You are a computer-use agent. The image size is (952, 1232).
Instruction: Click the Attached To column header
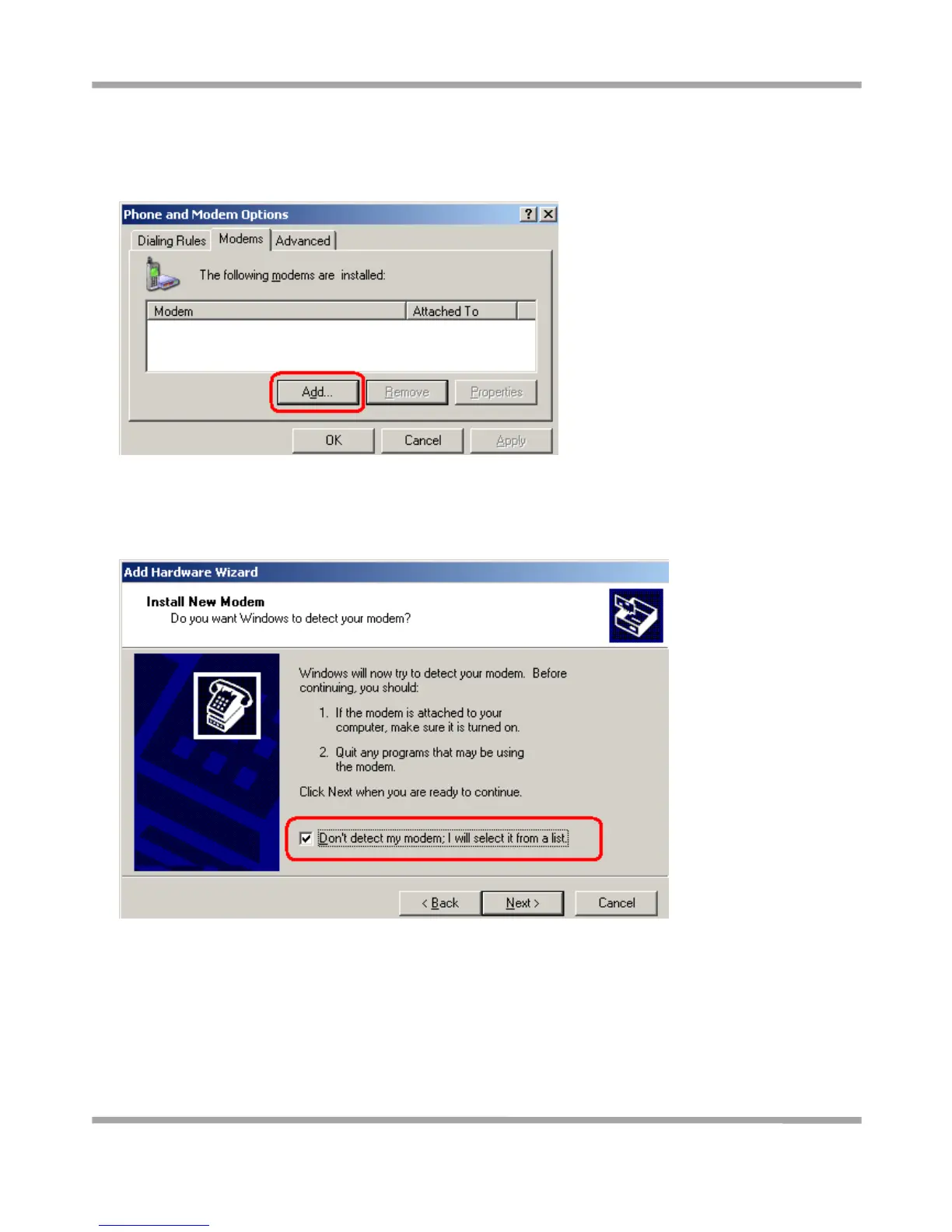[461, 311]
